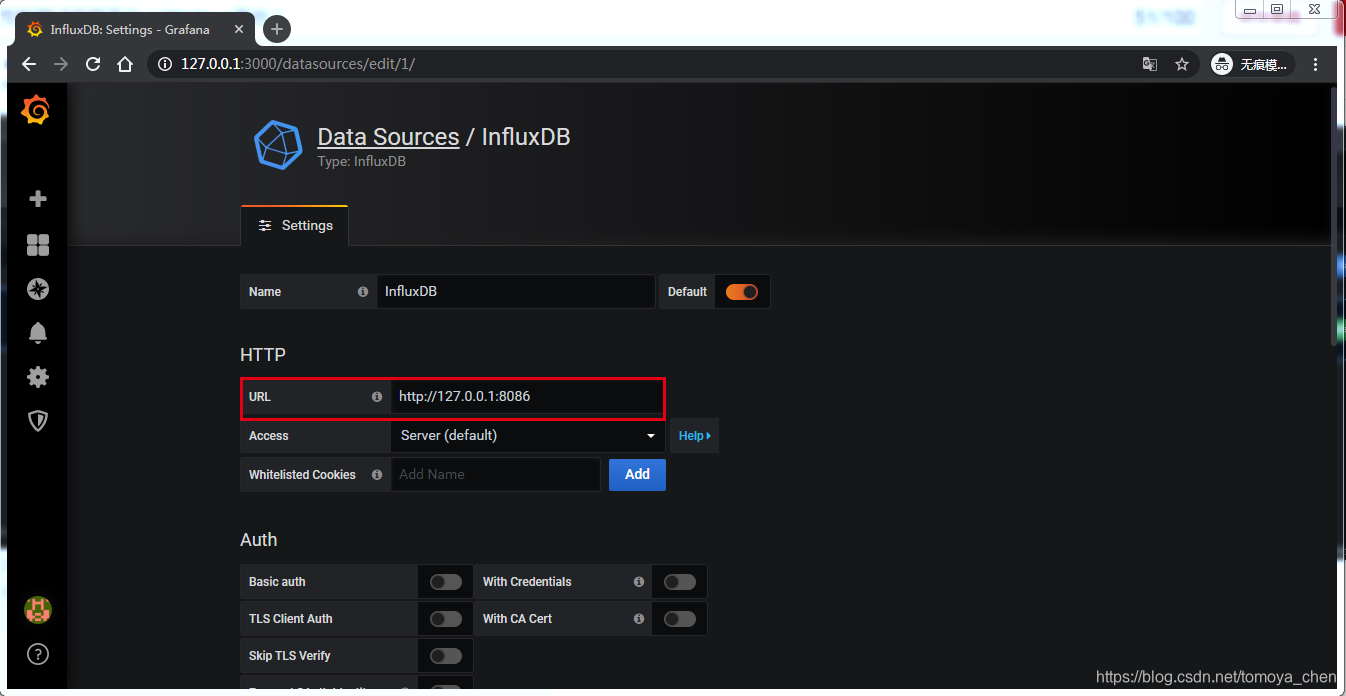Enable the With Credentials switch
Image resolution: width=1346 pixels, height=696 pixels.
[680, 582]
